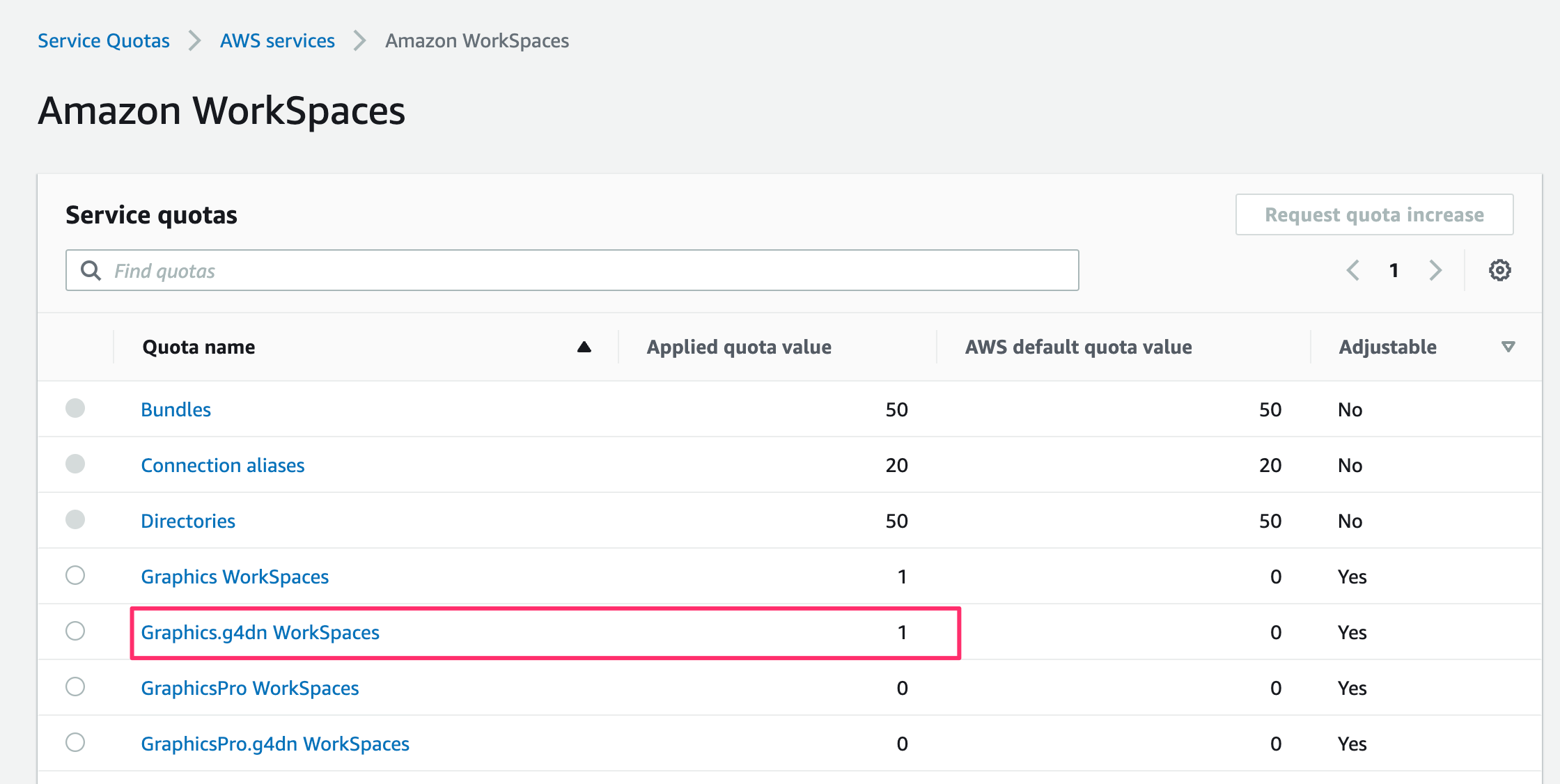Select the Graphics WorkSpaces radio button

point(75,575)
